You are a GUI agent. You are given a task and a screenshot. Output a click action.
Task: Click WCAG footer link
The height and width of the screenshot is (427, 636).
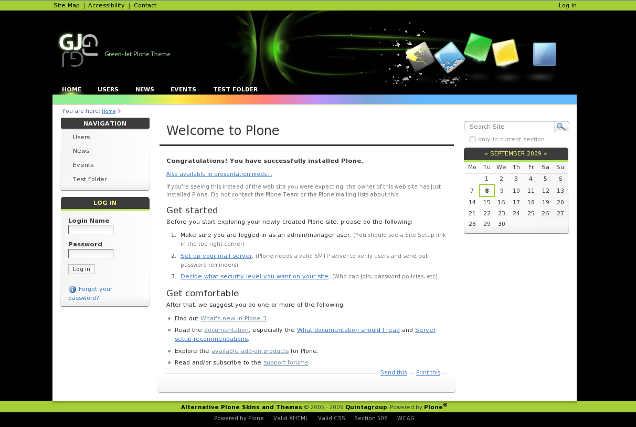click(x=406, y=418)
